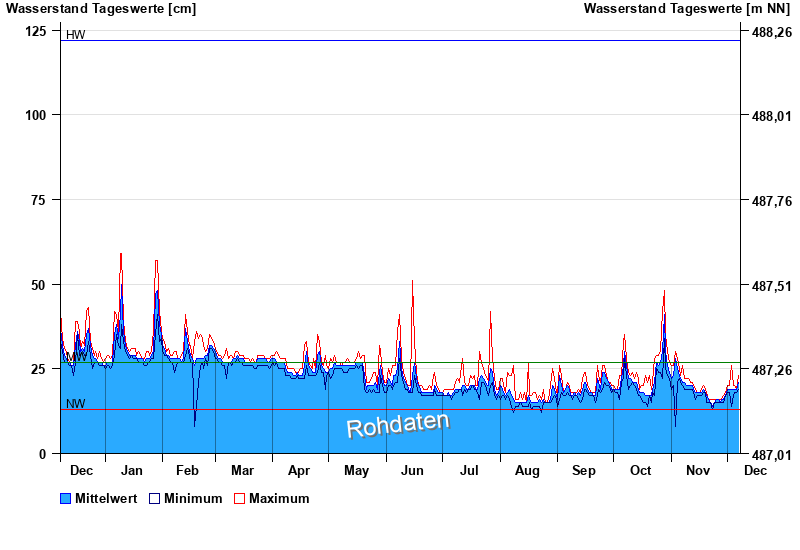Select the Jan month label
Image resolution: width=800 pixels, height=550 pixels.
pyautogui.click(x=132, y=470)
